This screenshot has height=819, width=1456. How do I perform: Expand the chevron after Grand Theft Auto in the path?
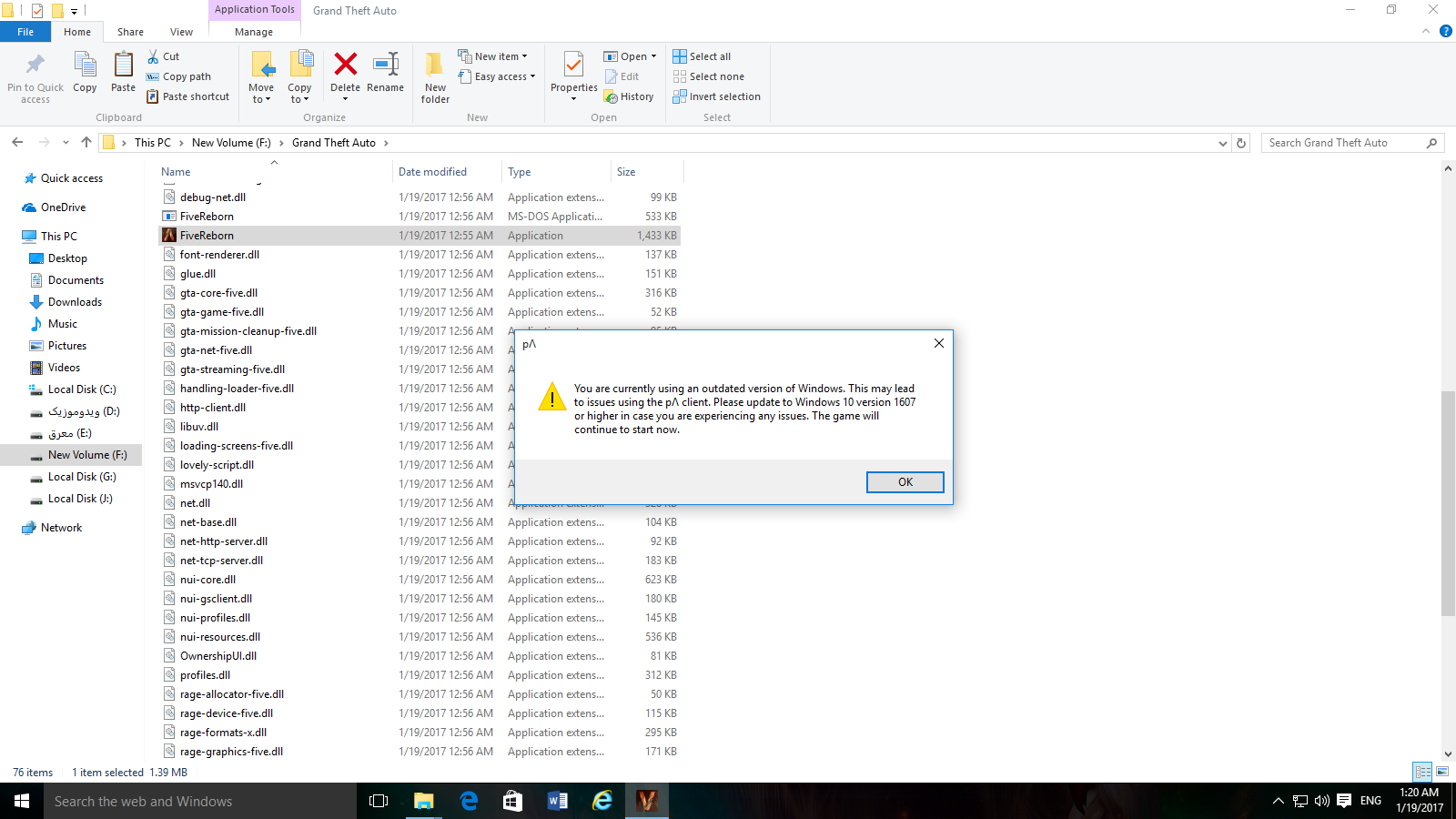click(x=386, y=143)
